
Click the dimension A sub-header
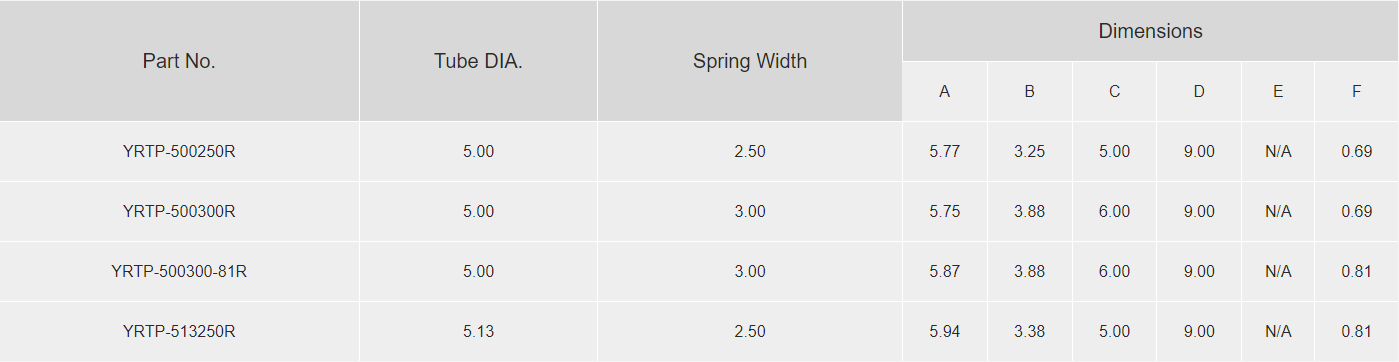point(944,92)
